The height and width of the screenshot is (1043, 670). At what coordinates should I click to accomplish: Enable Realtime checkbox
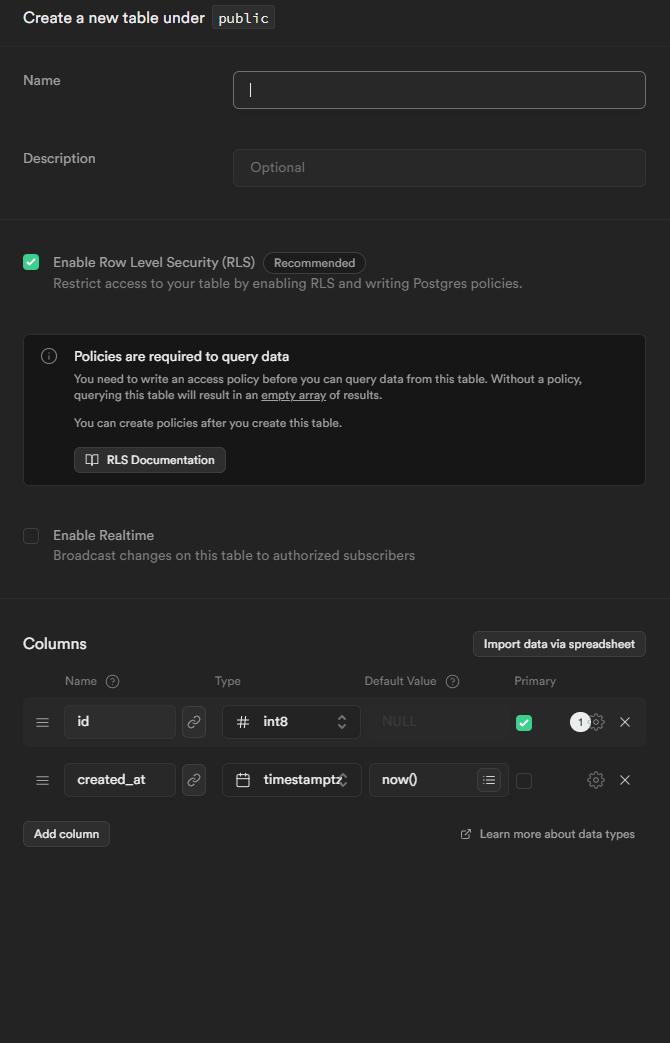[x=32, y=536]
